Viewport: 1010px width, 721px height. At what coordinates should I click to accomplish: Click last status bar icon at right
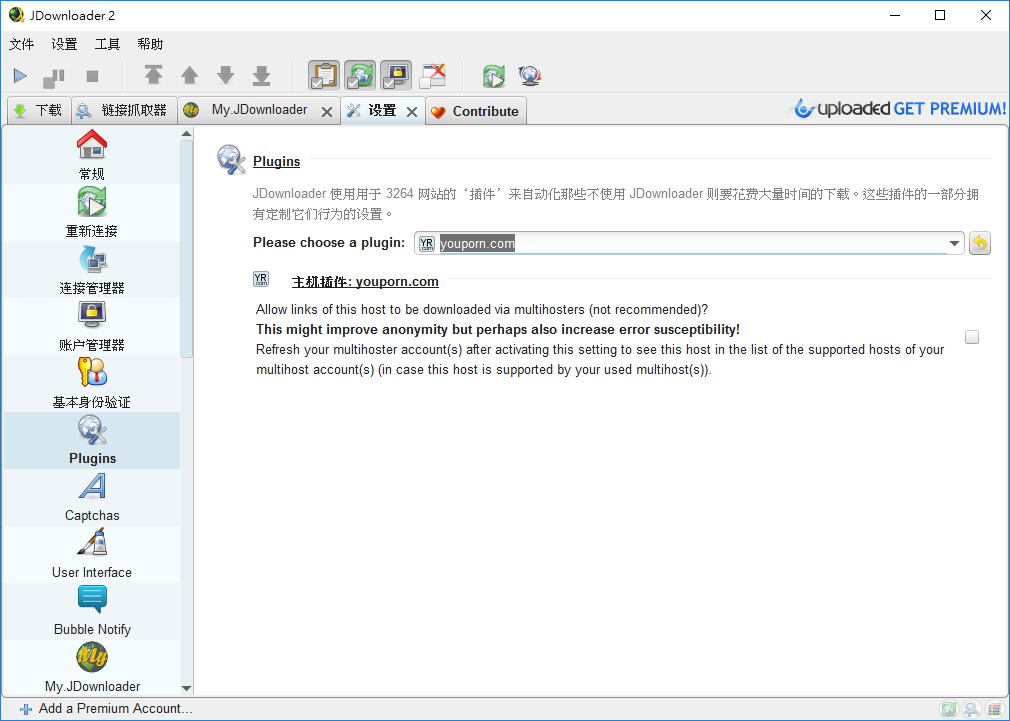995,709
